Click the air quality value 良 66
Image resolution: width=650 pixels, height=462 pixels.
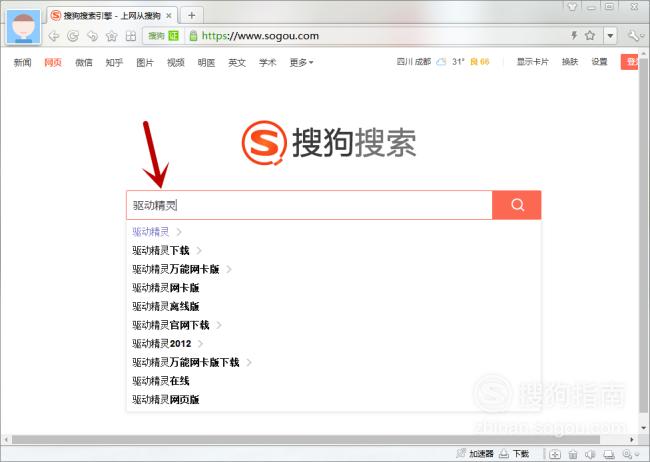pyautogui.click(x=480, y=62)
